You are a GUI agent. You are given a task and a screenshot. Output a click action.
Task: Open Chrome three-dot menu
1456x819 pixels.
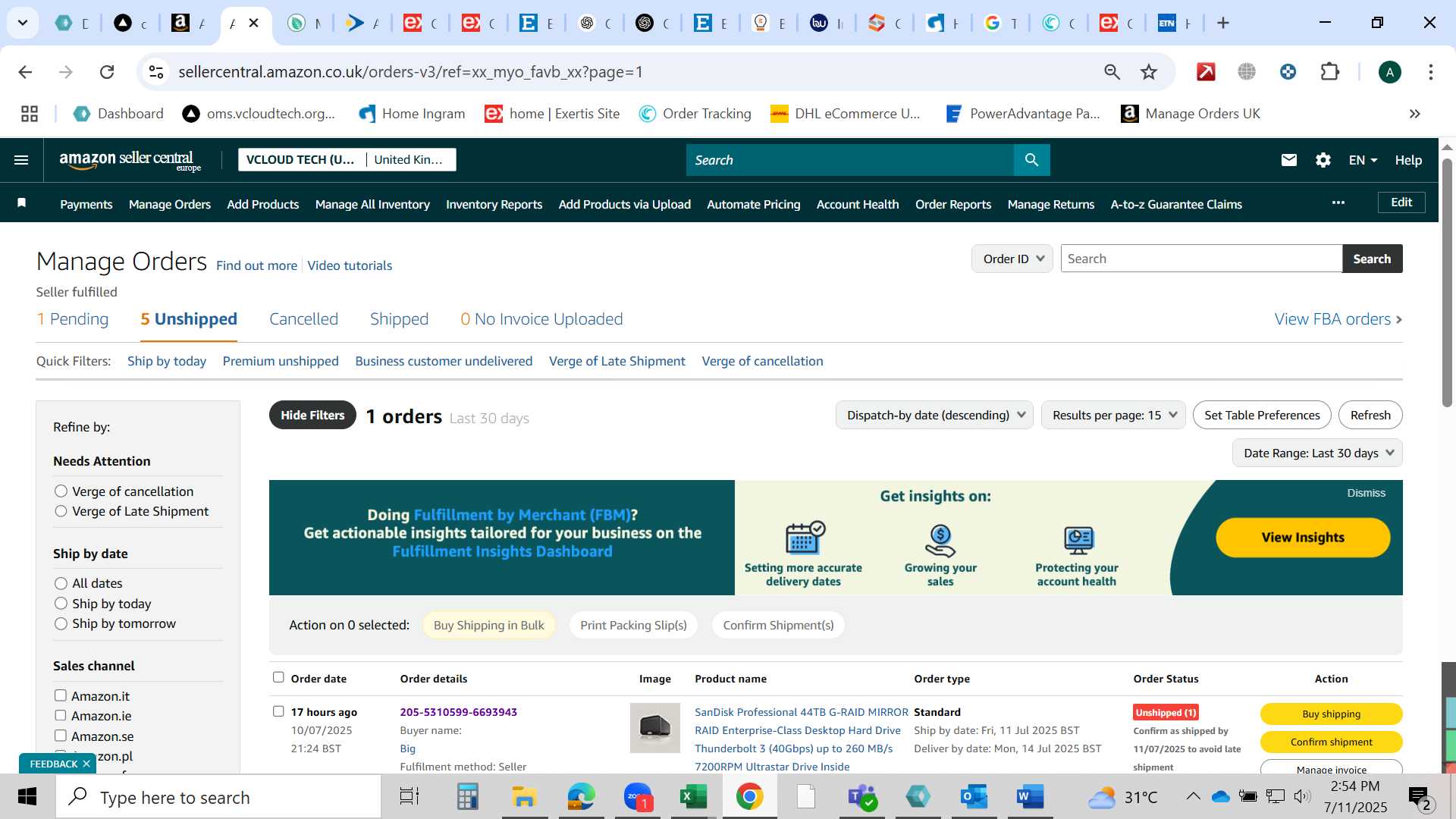tap(1430, 72)
